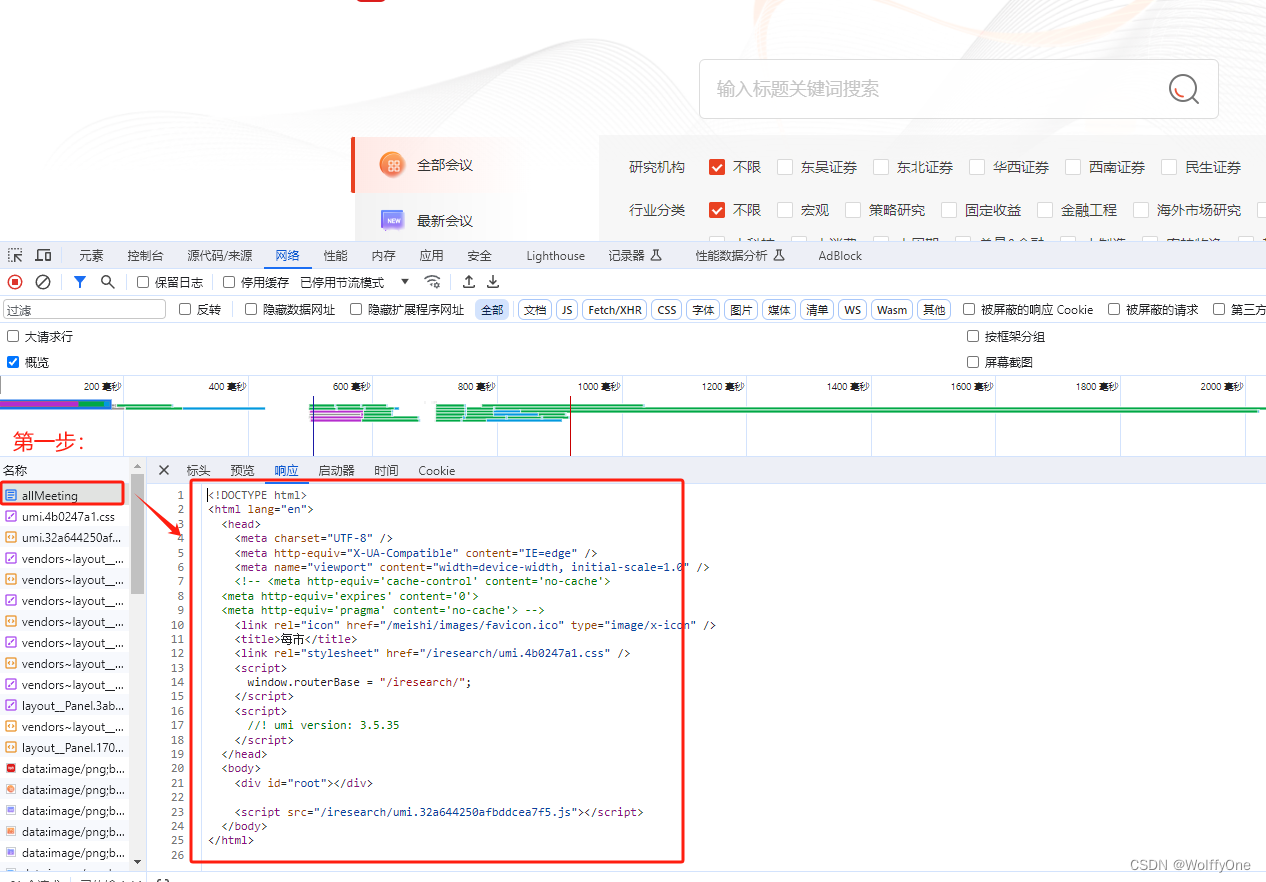Select the umi.4b0247a1.css request

[63, 517]
